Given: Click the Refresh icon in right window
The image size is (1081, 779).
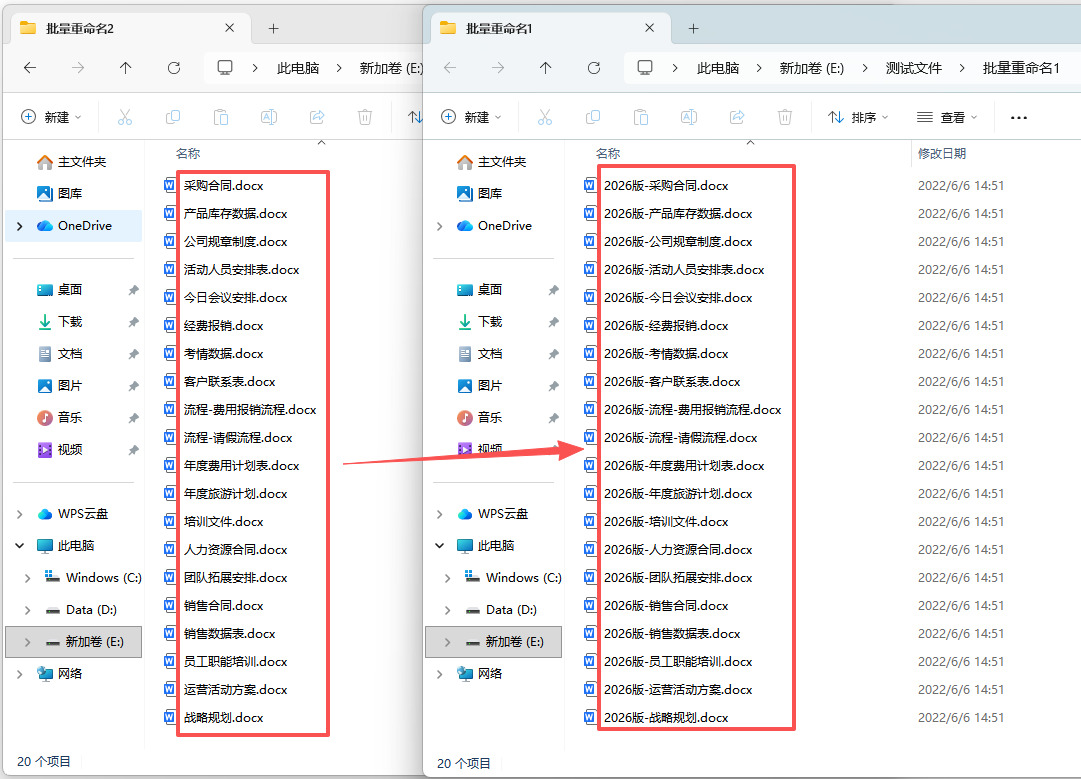Looking at the screenshot, I should coord(594,68).
